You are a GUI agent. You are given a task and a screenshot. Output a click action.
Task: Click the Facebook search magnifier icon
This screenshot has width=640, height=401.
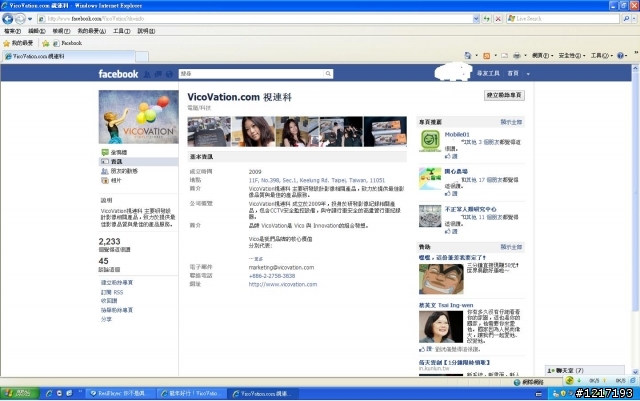click(x=328, y=74)
